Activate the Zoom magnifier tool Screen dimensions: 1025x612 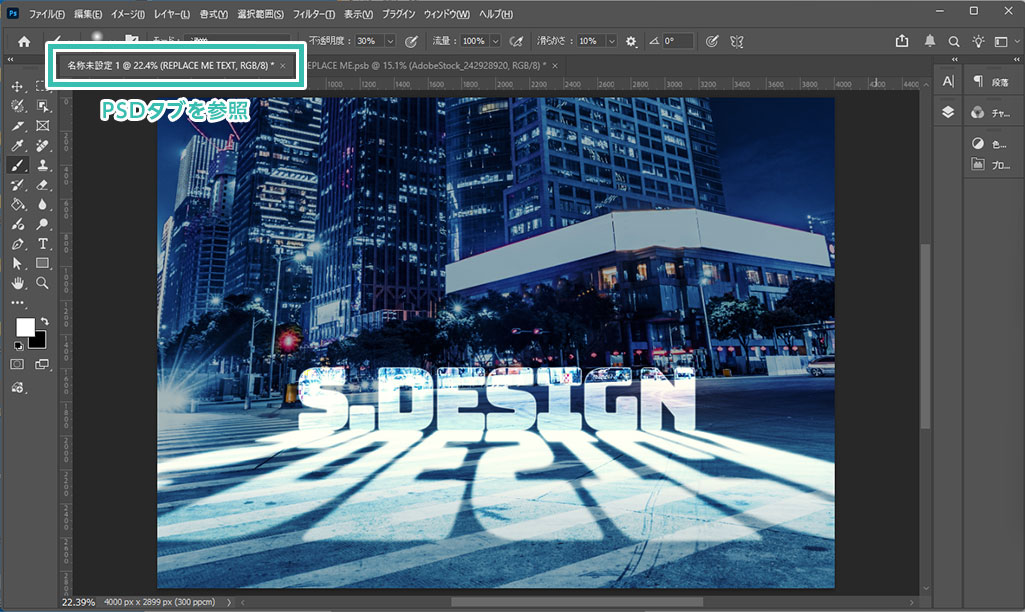coord(43,283)
